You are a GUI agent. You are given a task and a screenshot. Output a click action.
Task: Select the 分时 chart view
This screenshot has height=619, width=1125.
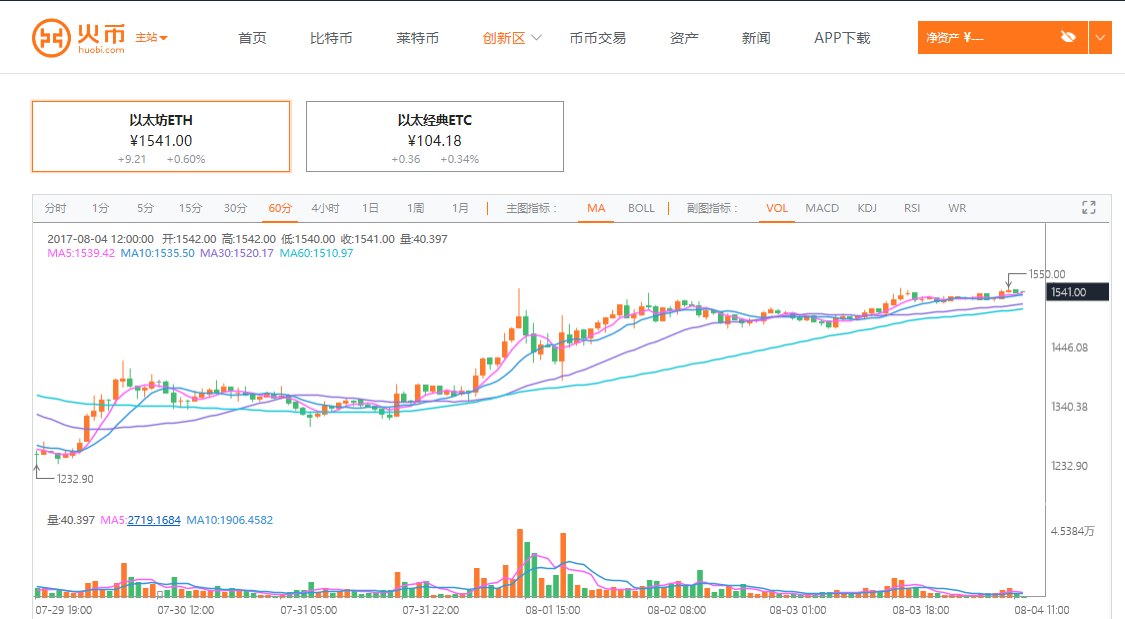(x=55, y=208)
